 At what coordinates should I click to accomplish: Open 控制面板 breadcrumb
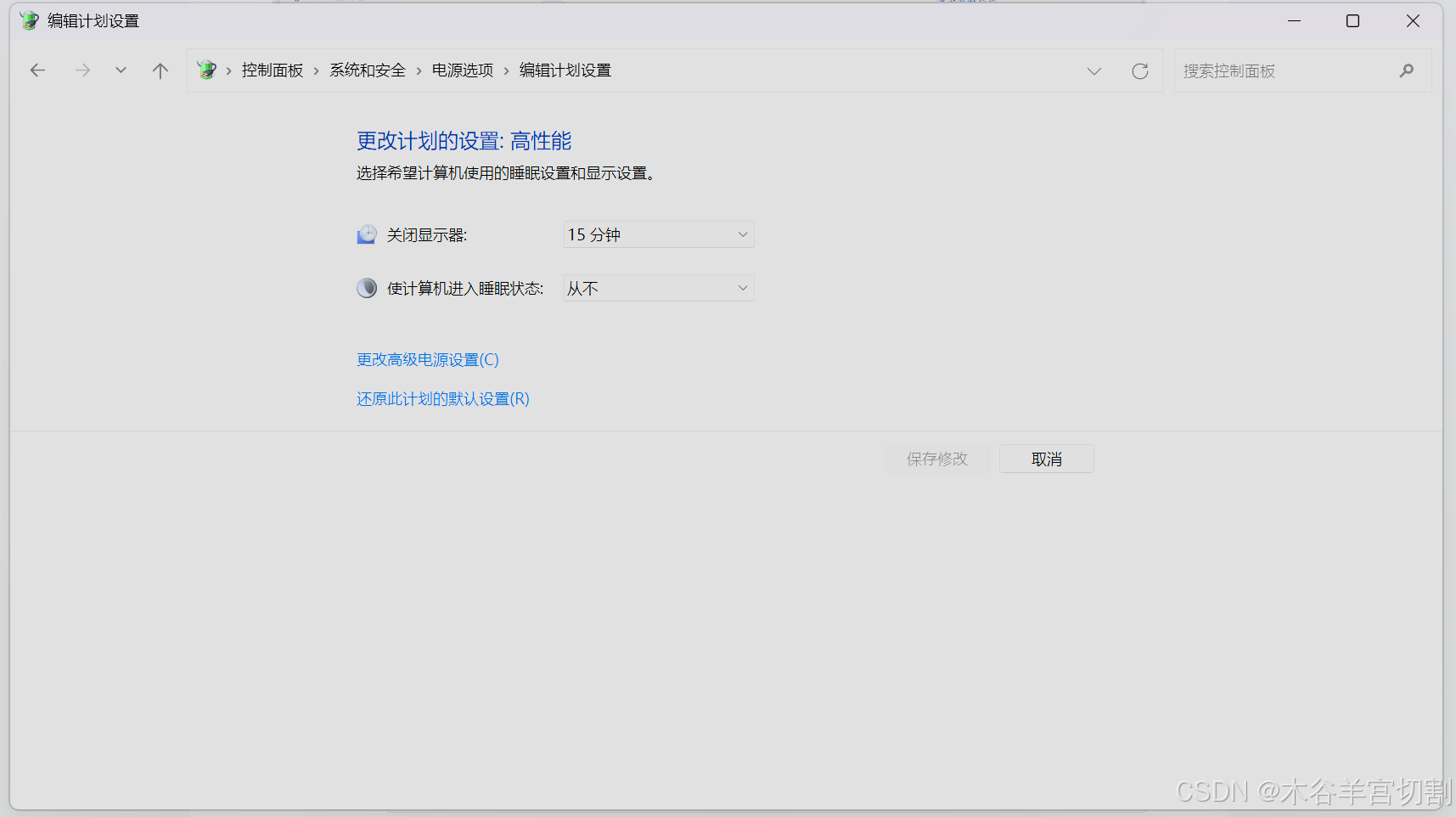pos(273,70)
